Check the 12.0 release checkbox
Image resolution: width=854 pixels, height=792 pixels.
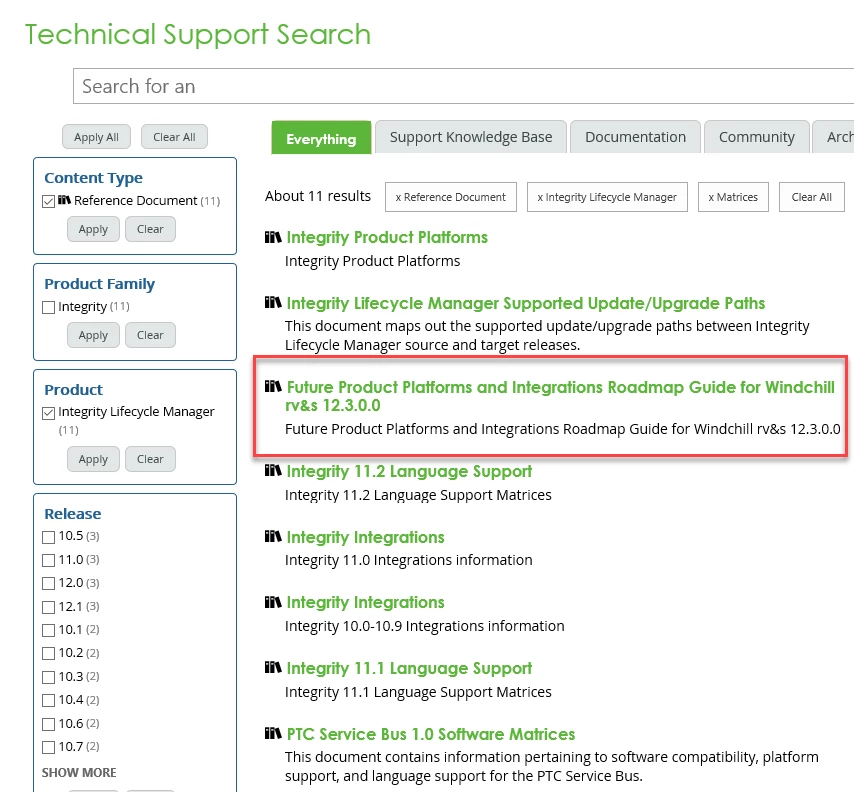point(48,584)
